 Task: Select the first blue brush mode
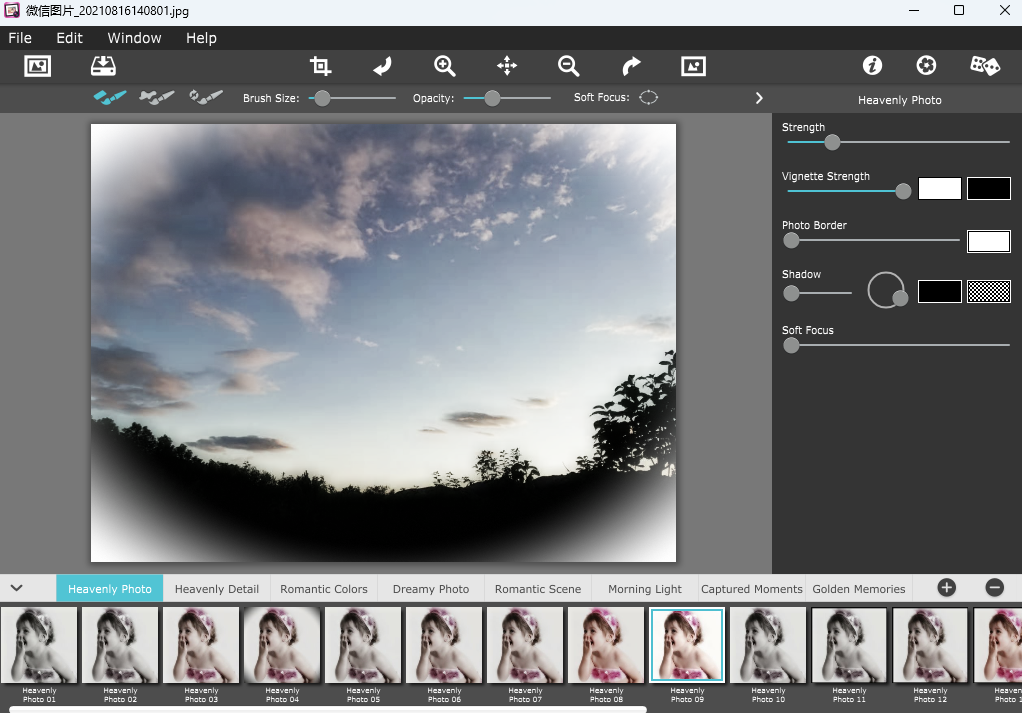pos(110,98)
